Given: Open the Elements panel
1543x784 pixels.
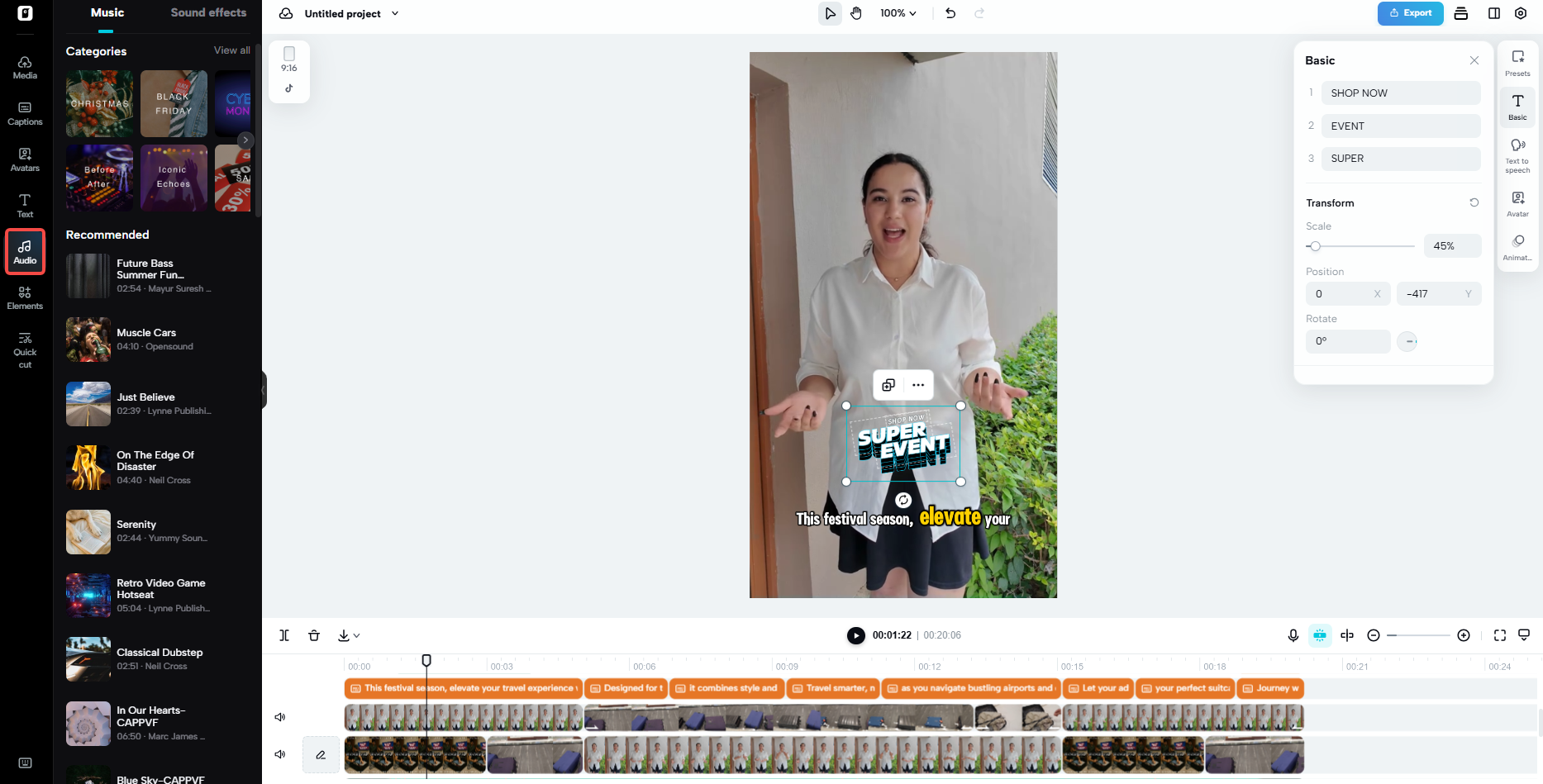Looking at the screenshot, I should coord(25,298).
